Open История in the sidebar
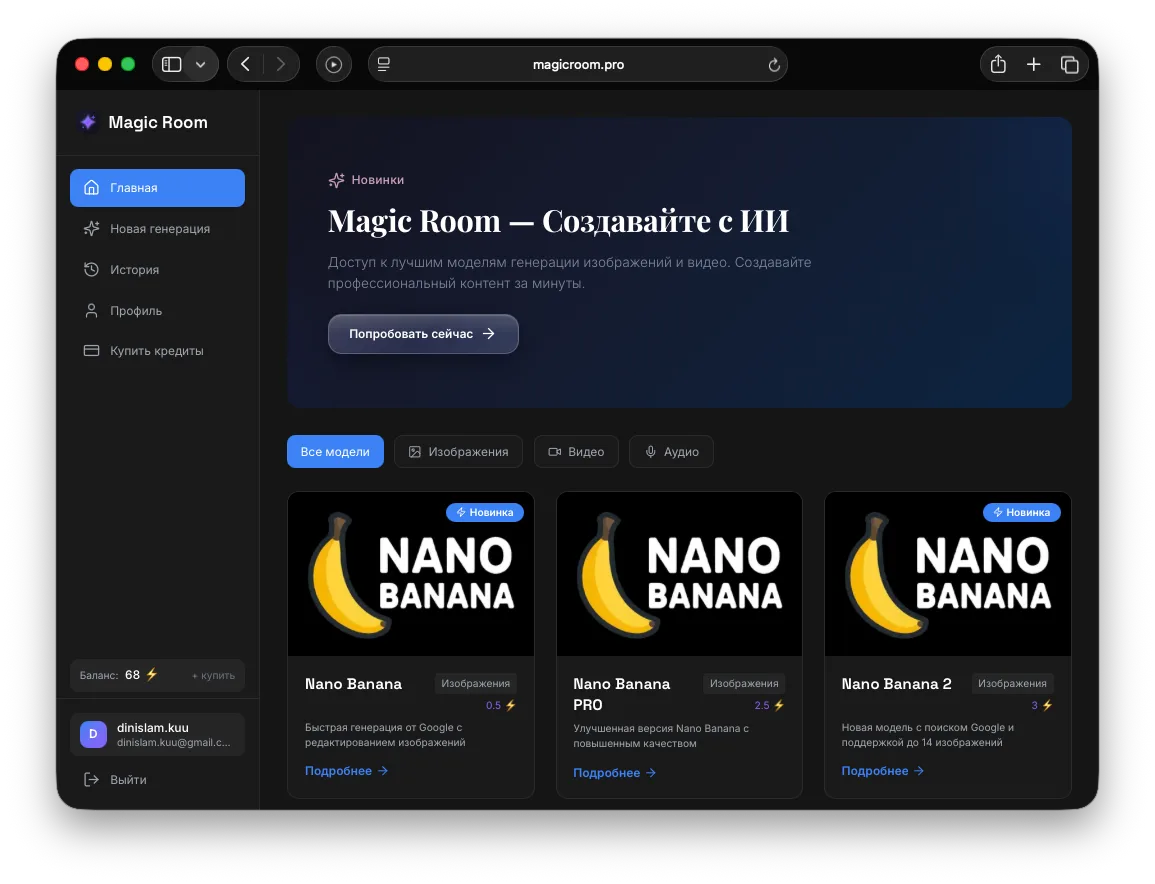1155x884 pixels. 157,270
